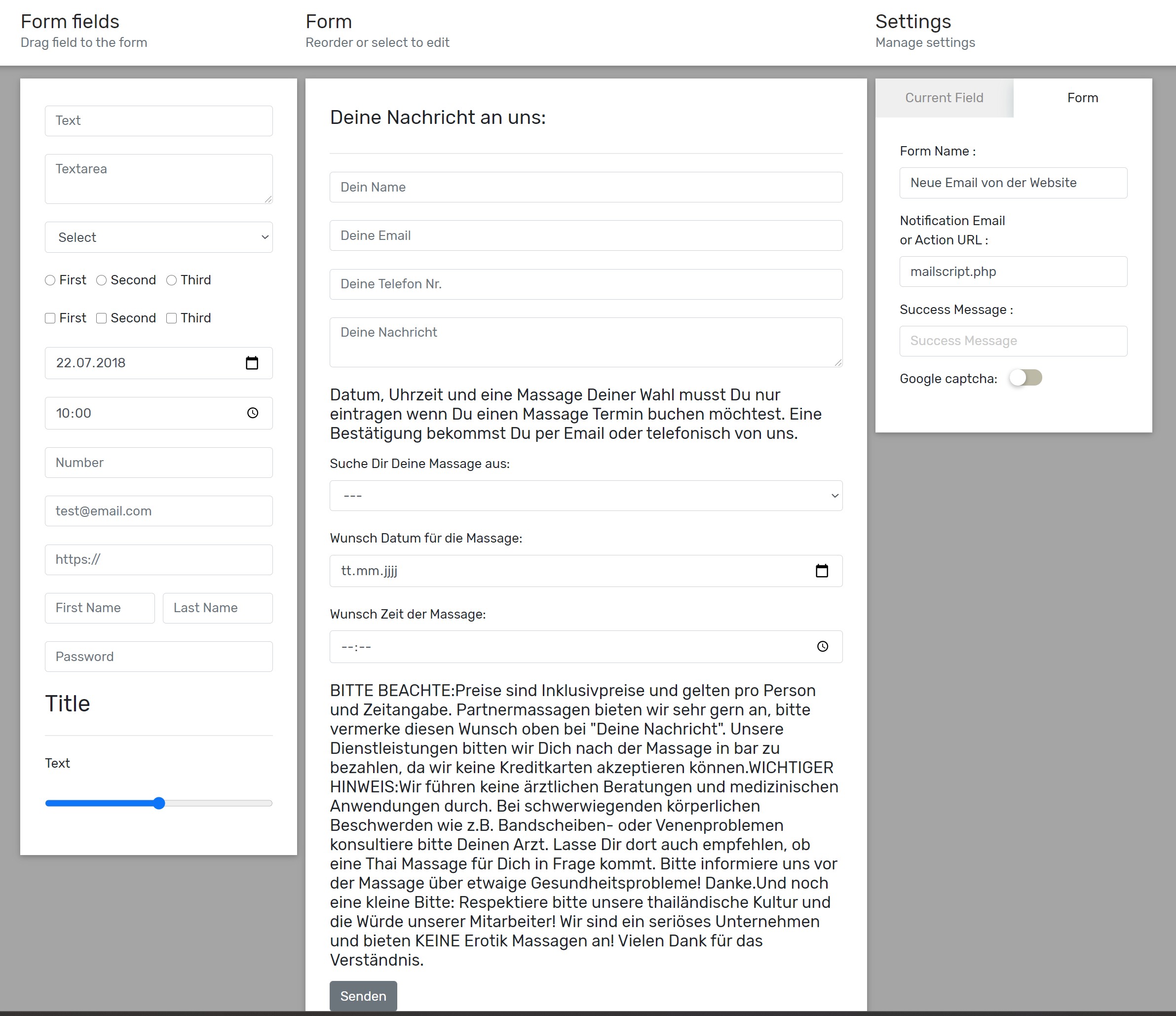Click clock icon in 10:00 time field

(253, 413)
